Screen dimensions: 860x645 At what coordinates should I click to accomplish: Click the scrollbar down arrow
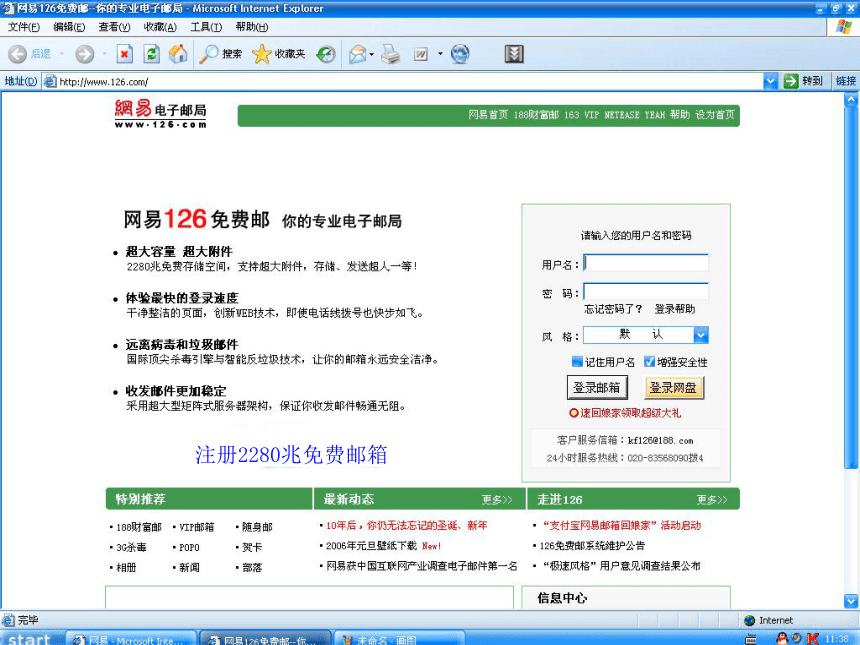pyautogui.click(x=851, y=601)
